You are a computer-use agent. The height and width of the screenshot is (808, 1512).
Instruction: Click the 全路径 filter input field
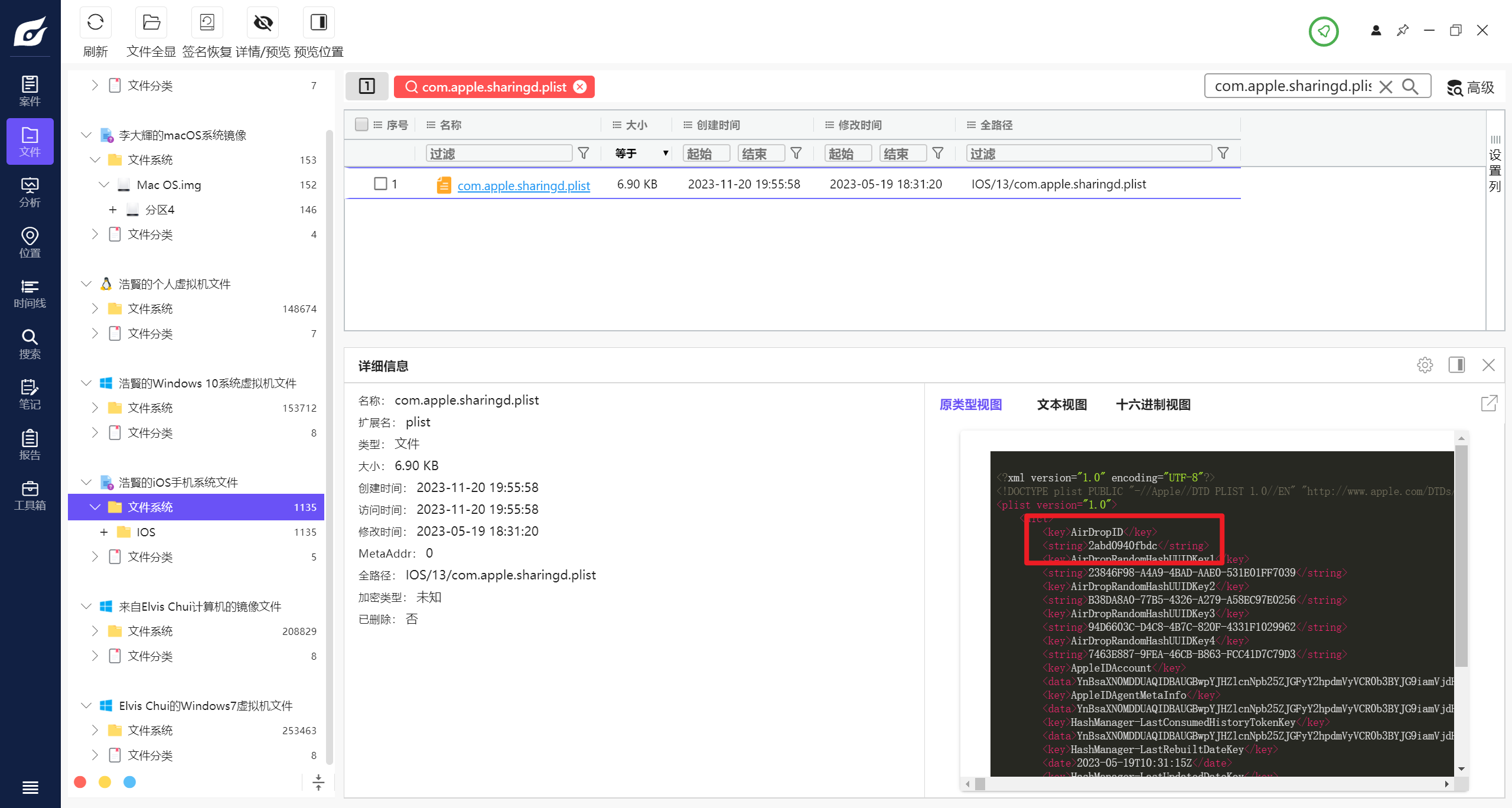click(x=1089, y=154)
